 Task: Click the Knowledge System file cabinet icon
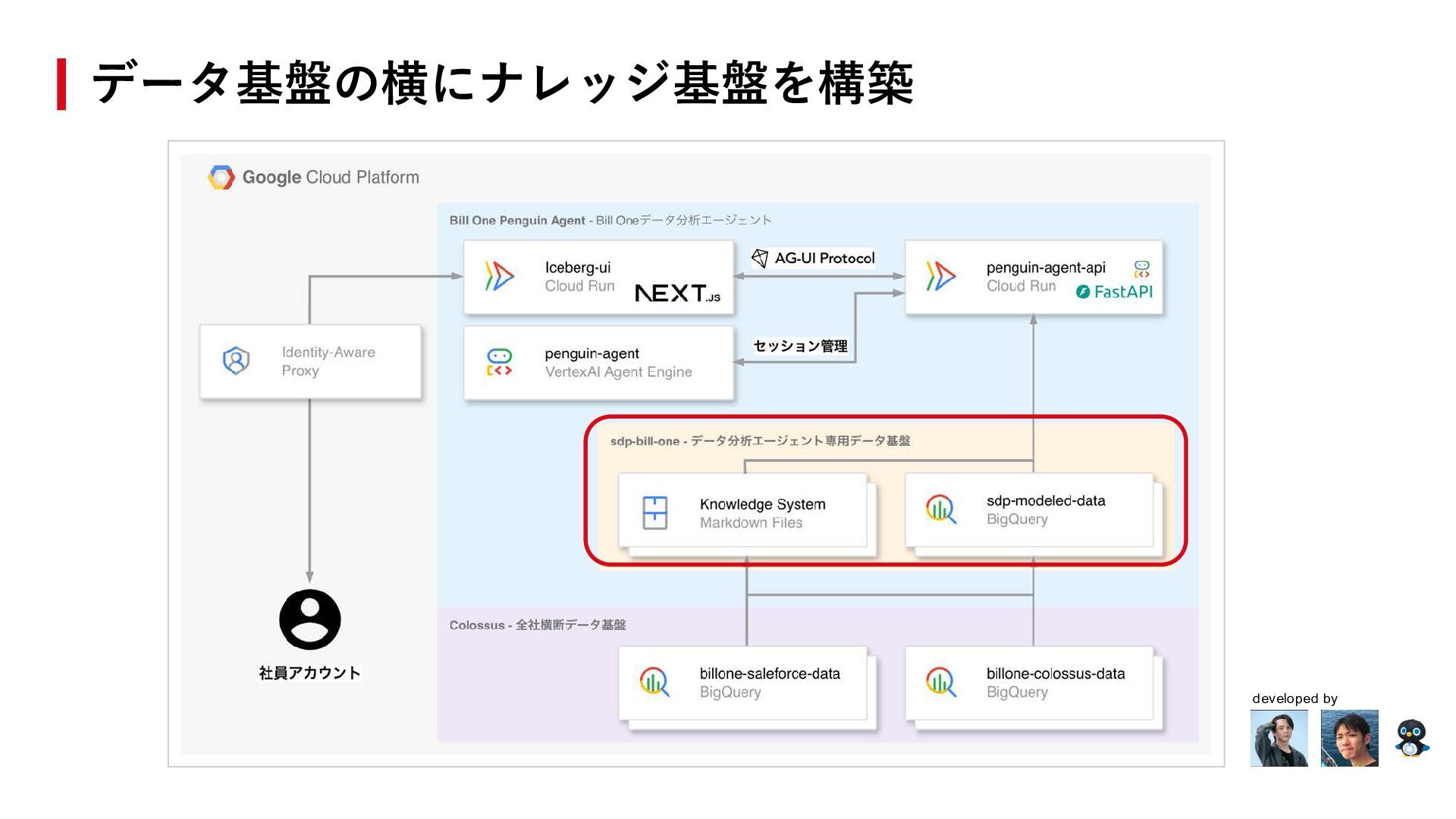(654, 513)
